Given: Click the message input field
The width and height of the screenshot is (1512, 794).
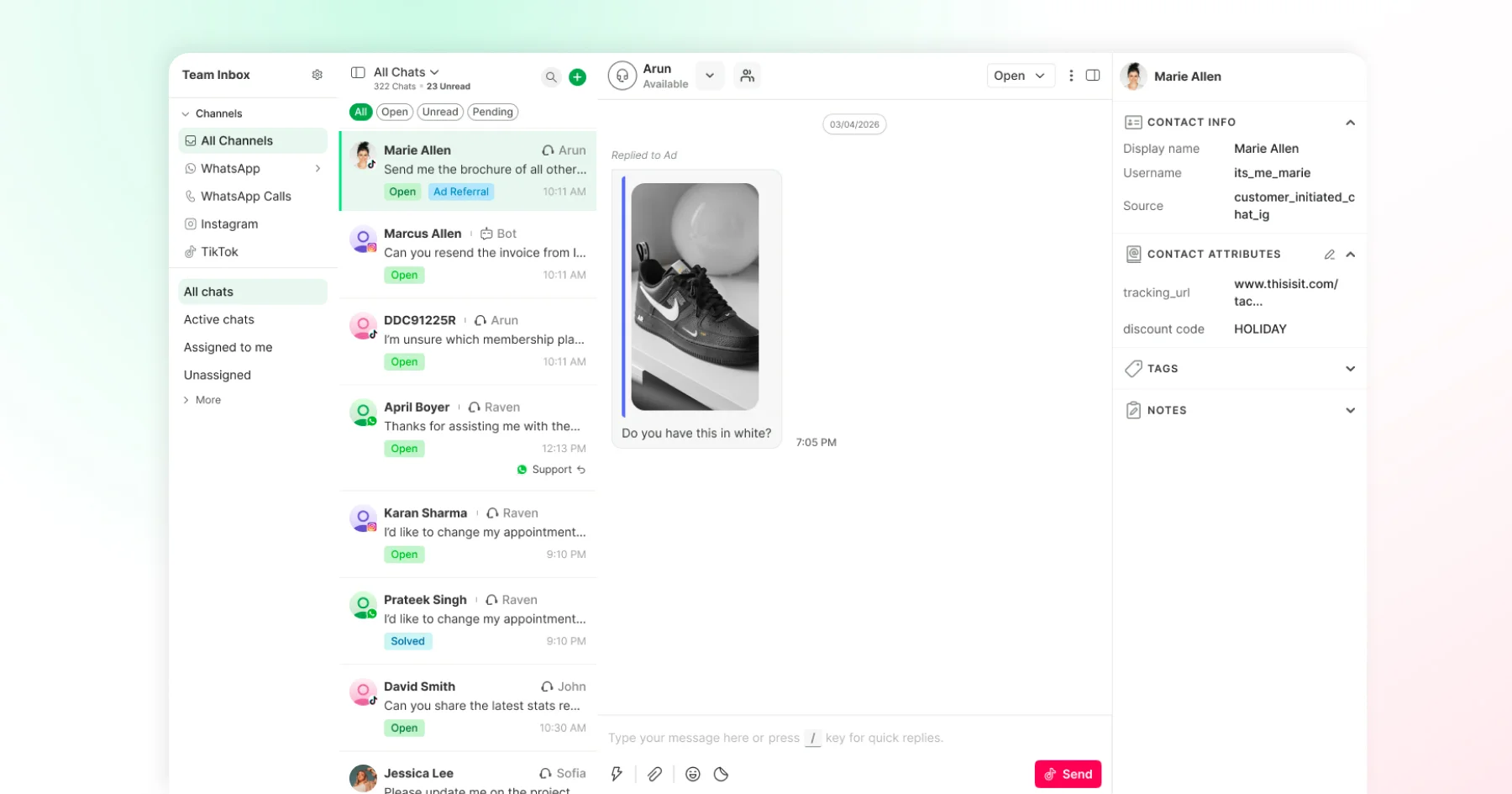Looking at the screenshot, I should [854, 738].
